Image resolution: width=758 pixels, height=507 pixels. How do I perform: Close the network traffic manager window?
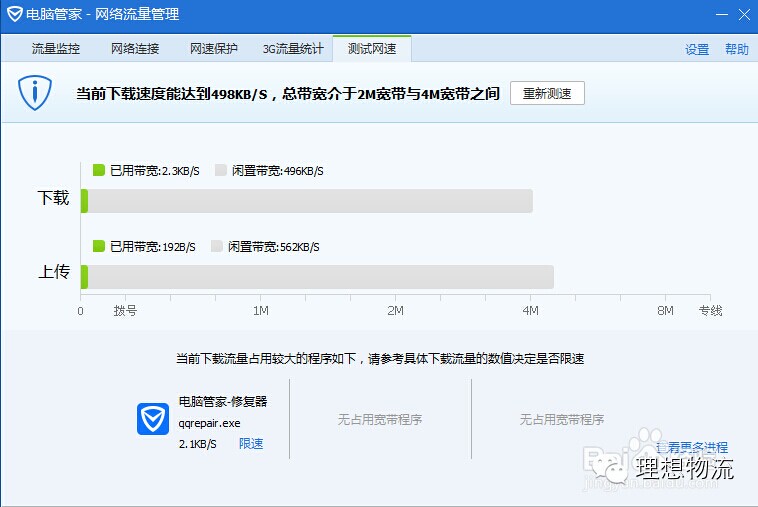click(x=741, y=14)
